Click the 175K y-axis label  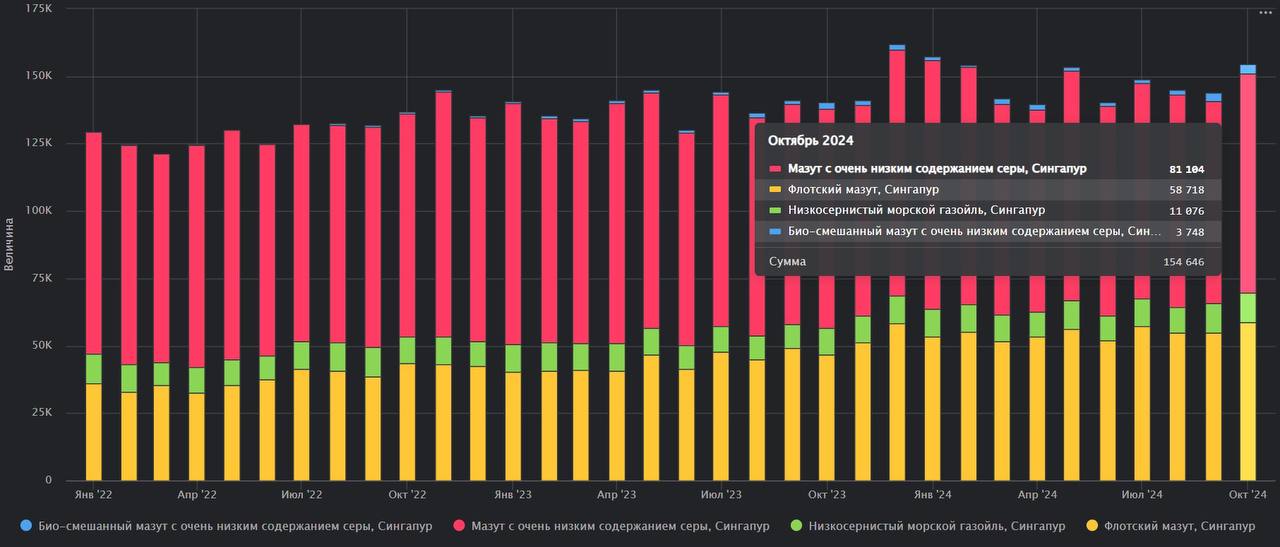click(38, 8)
